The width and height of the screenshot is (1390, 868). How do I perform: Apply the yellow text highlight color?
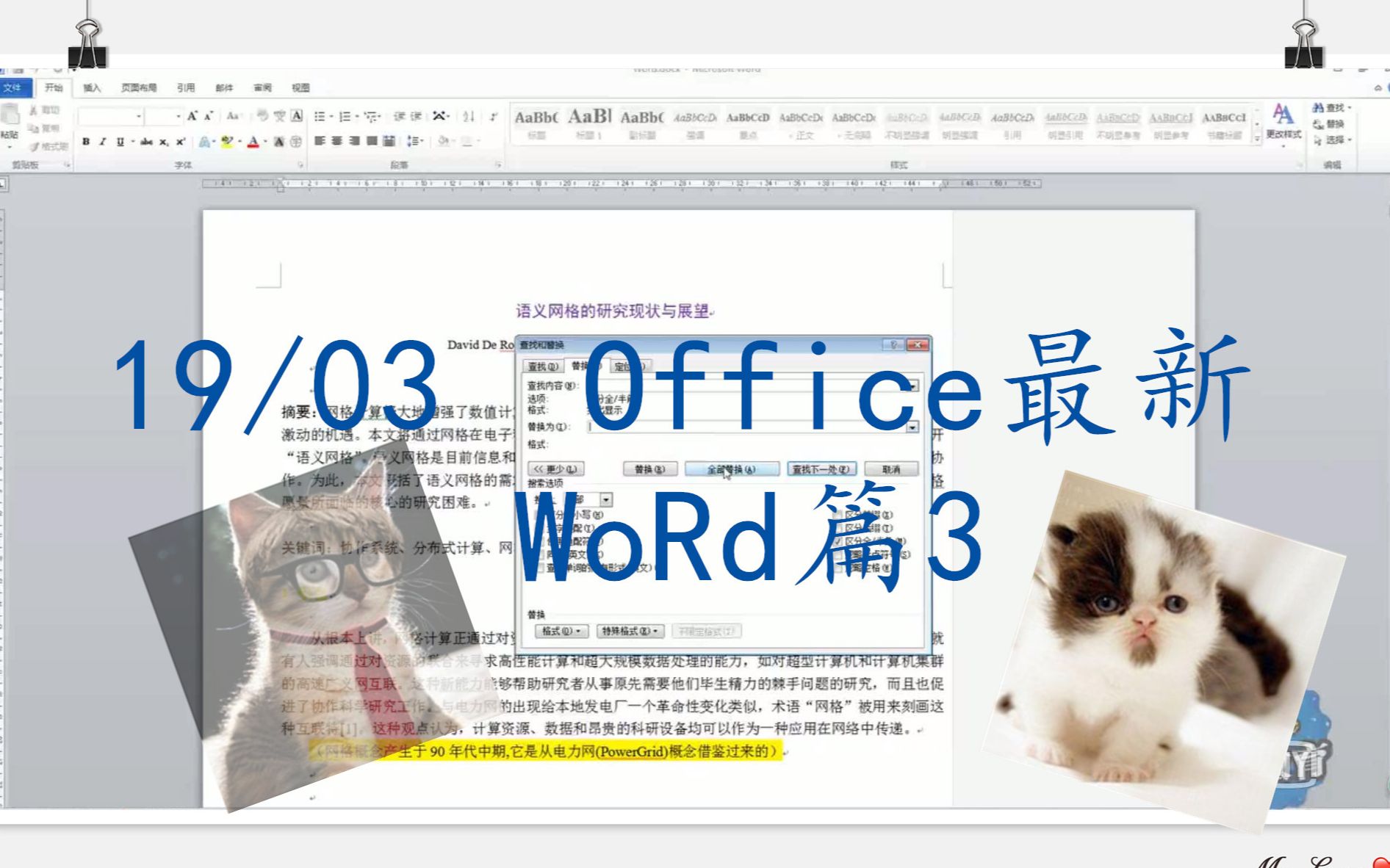[x=228, y=141]
